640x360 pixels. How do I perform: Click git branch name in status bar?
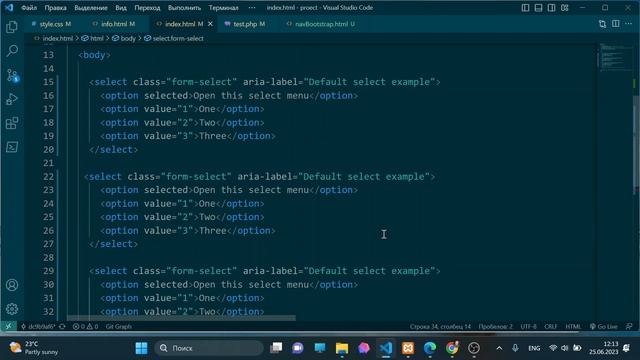[x=38, y=327]
